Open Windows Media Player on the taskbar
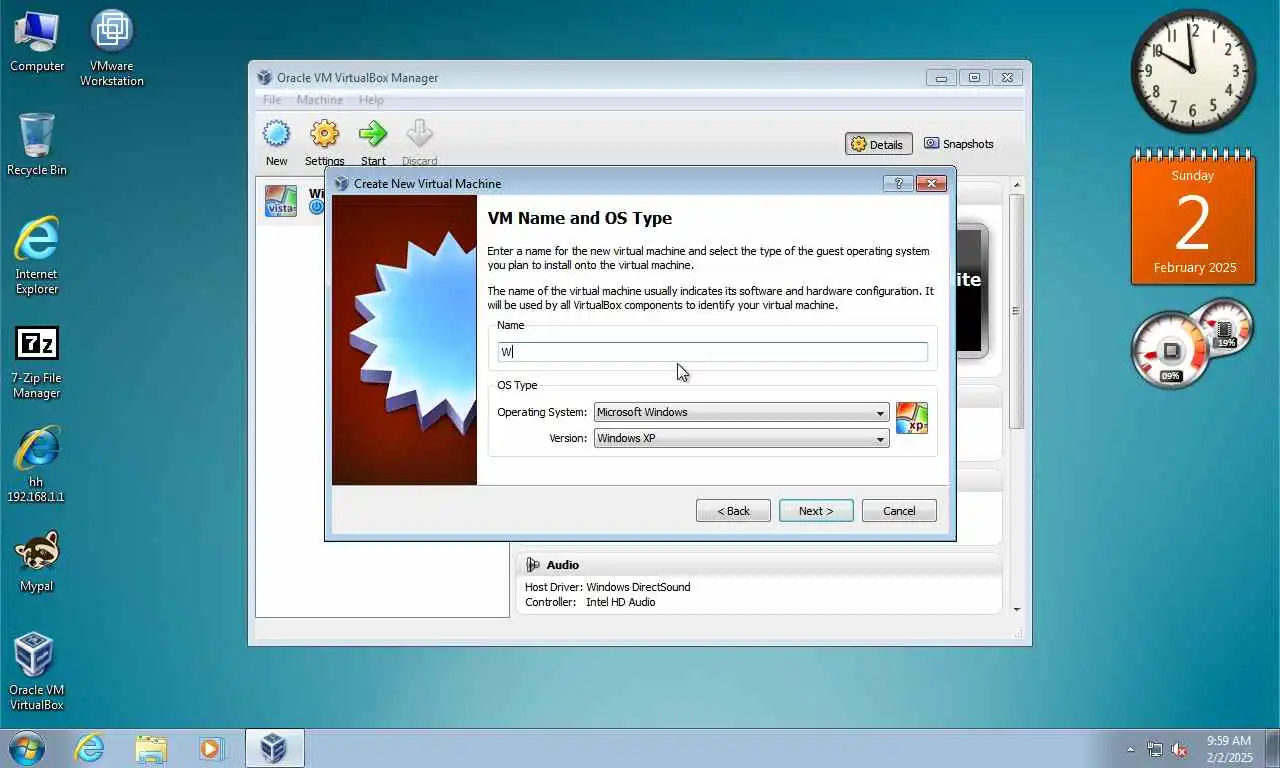The image size is (1280, 768). click(x=211, y=748)
